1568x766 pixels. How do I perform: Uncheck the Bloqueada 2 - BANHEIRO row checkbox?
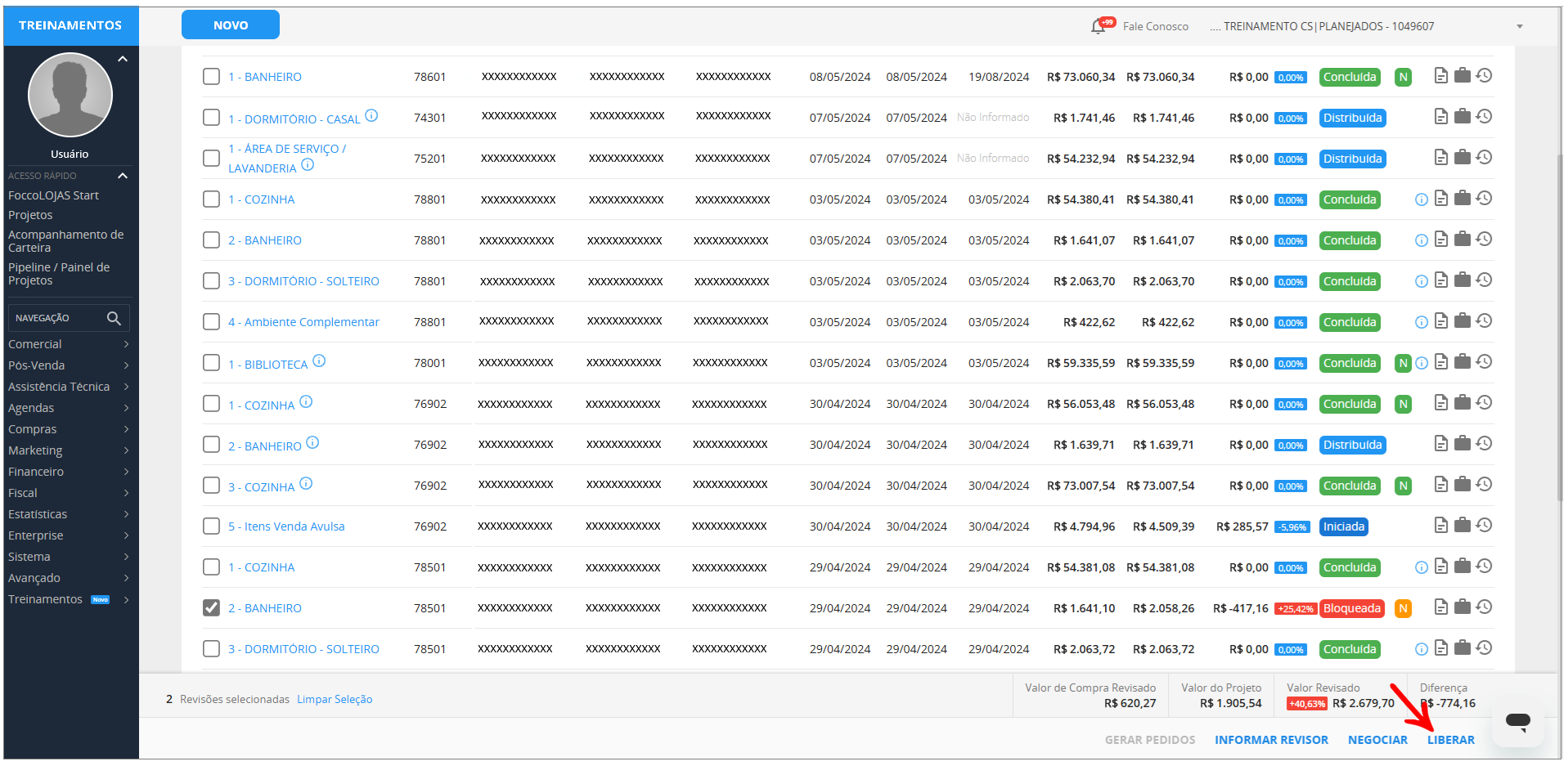click(211, 608)
